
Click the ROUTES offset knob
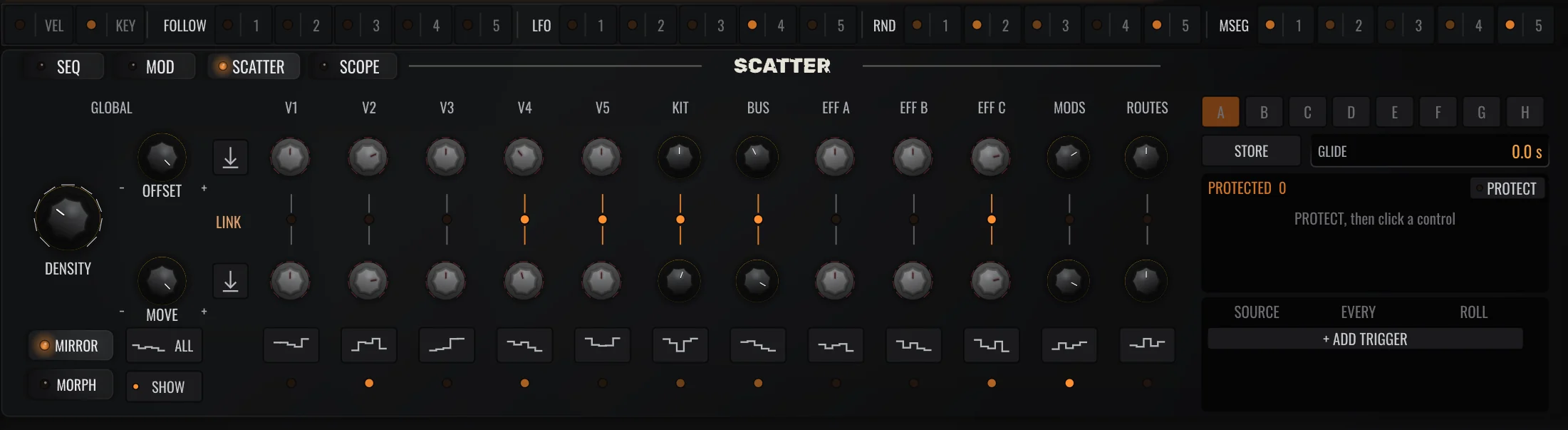click(1146, 158)
